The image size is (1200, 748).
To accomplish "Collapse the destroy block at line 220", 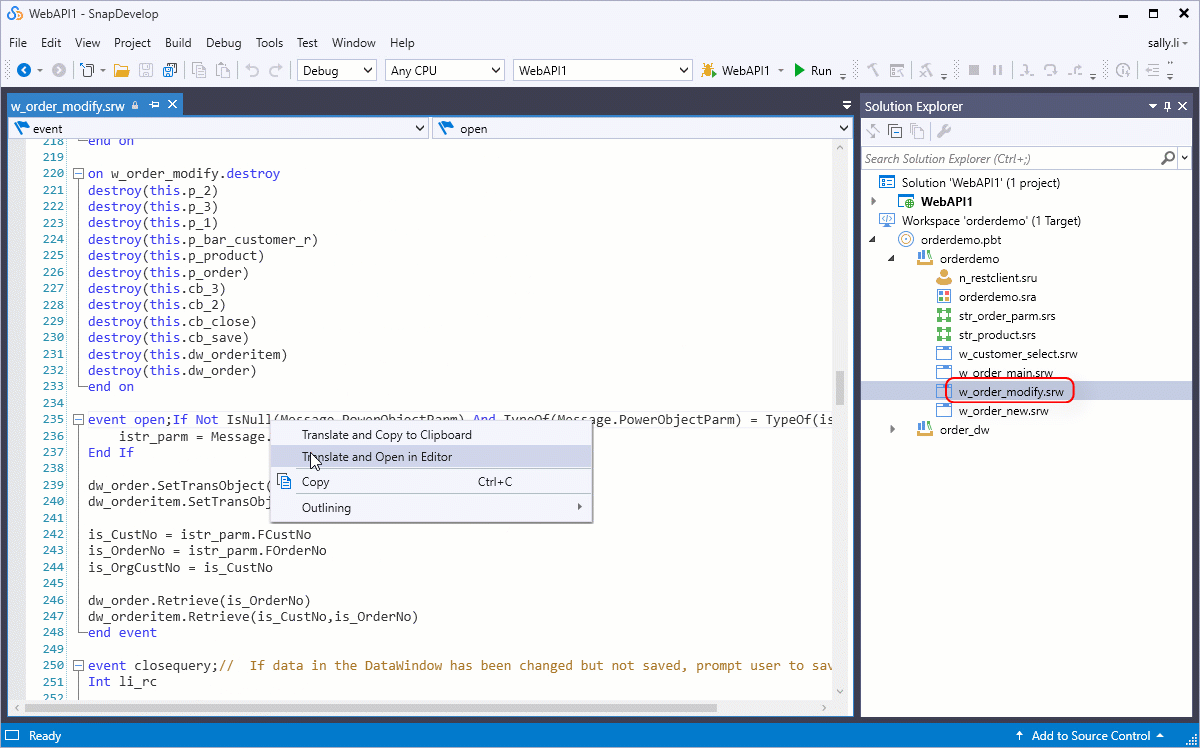I will point(78,174).
